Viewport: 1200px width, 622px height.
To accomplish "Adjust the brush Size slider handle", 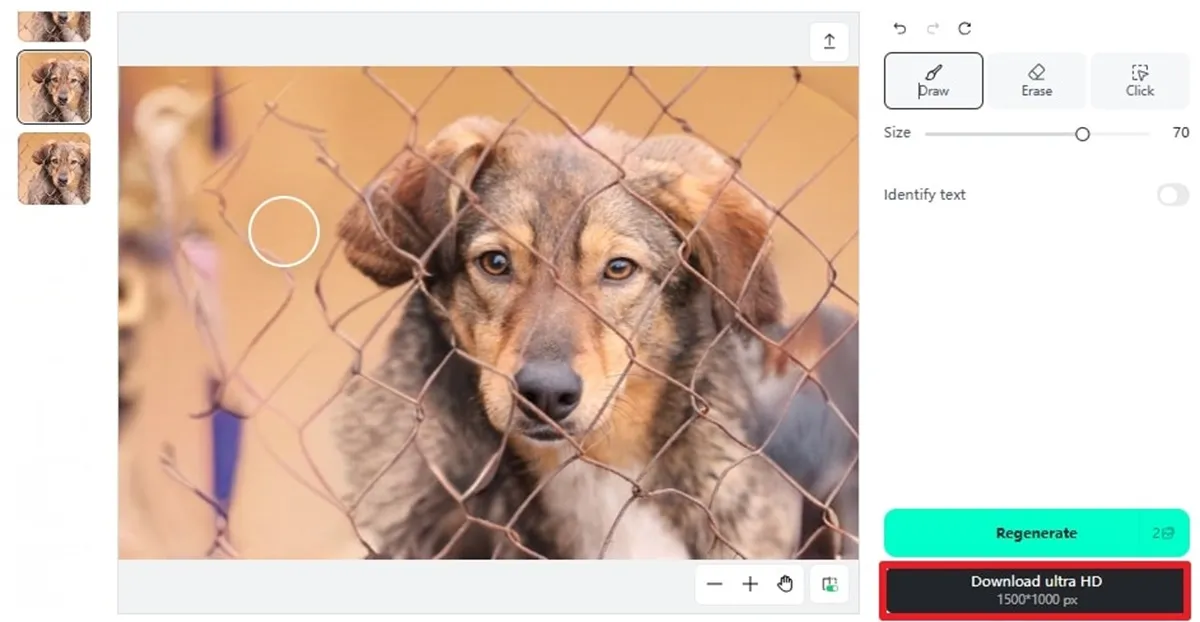I will point(1083,132).
